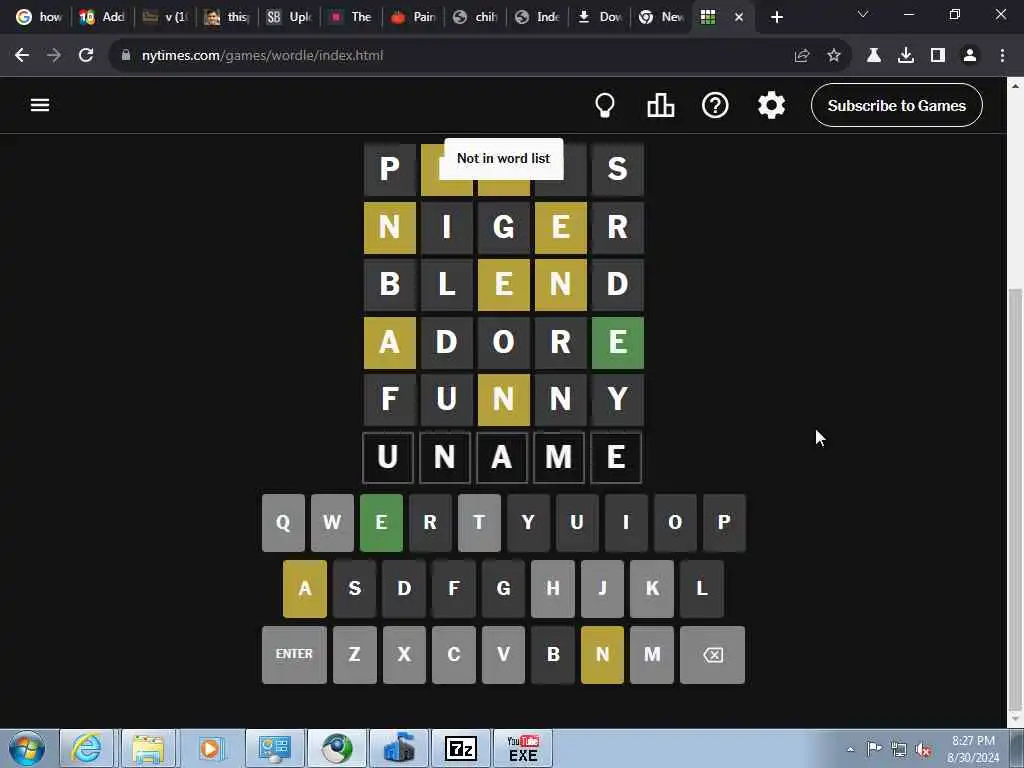Open Windows Explorer folder in taskbar
Image resolution: width=1024 pixels, height=768 pixels.
(148, 748)
